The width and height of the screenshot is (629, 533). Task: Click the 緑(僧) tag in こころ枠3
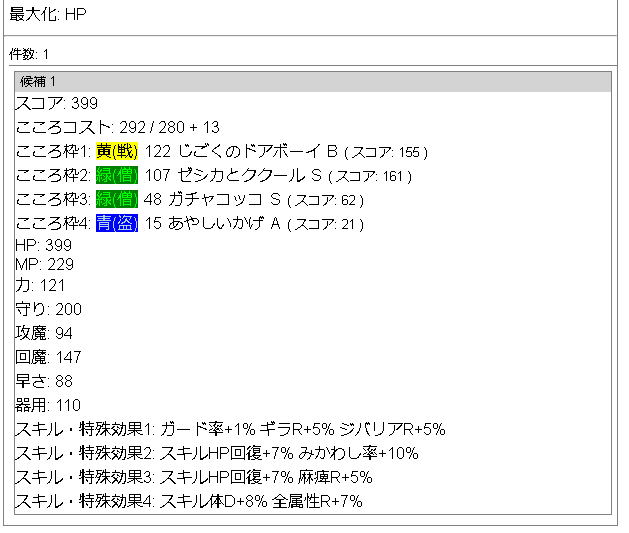[x=117, y=200]
